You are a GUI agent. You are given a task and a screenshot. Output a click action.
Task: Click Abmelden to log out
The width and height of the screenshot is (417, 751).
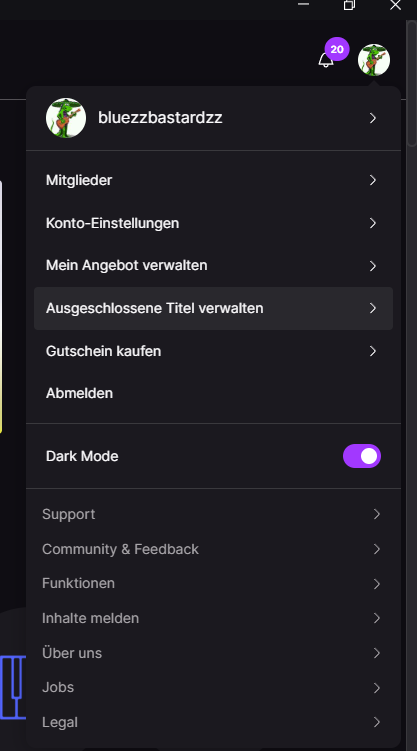(x=79, y=393)
